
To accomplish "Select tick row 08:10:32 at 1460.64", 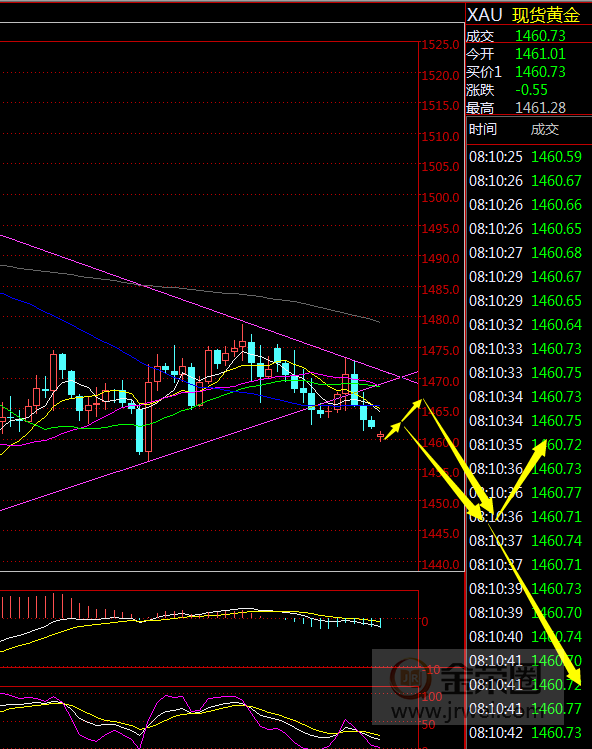I will tap(526, 325).
